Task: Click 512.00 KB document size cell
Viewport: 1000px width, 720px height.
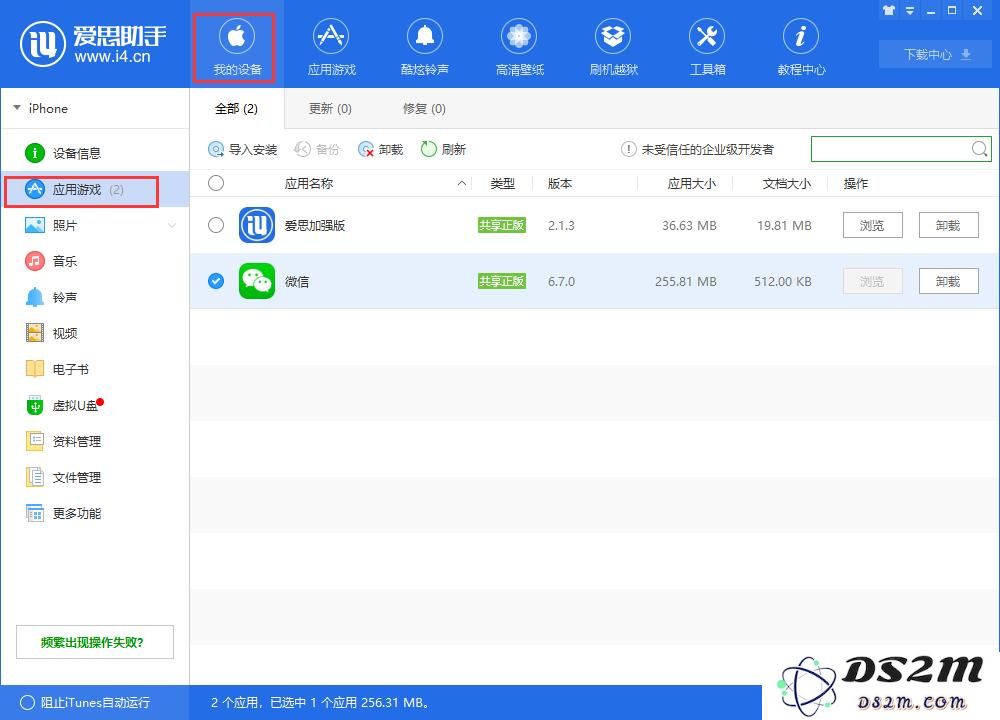Action: [783, 281]
